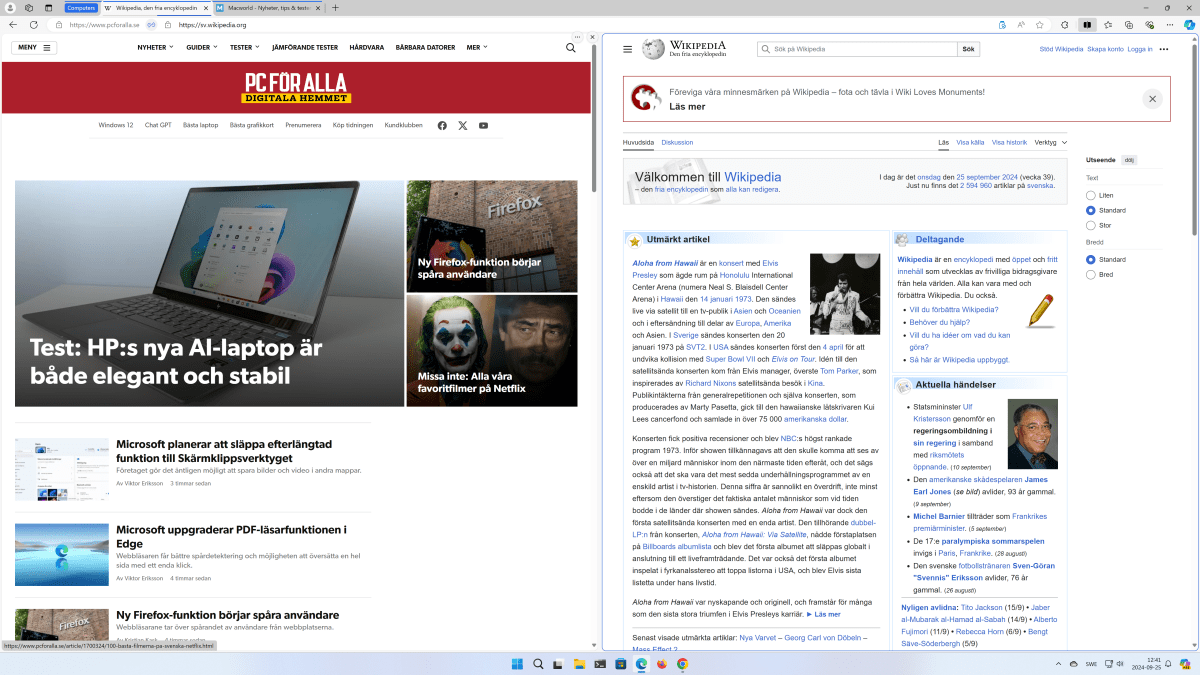Show hidden icons chevron in system tray
Viewport: 1200px width, 675px height.
point(1059,664)
